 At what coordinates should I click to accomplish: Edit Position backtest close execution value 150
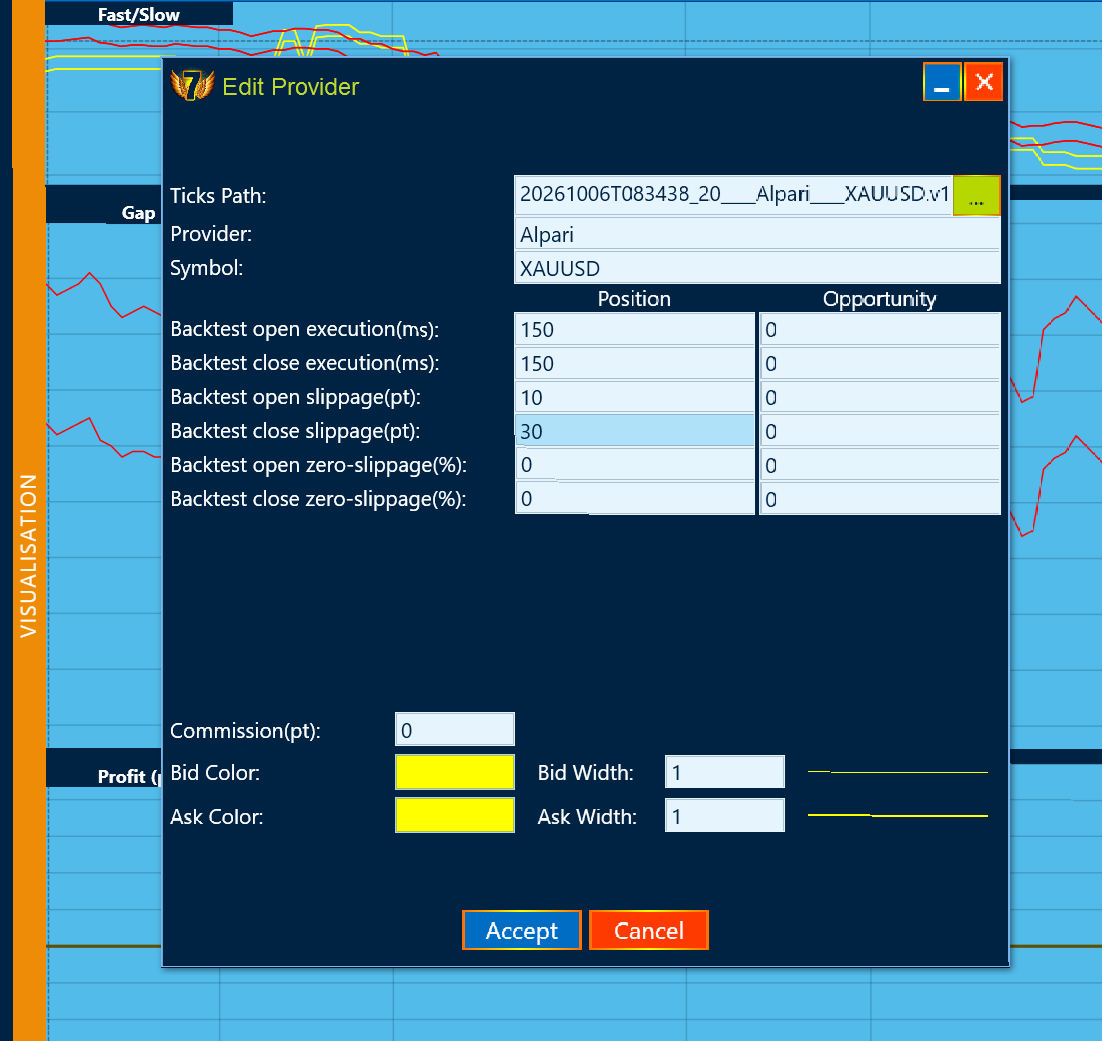point(634,363)
